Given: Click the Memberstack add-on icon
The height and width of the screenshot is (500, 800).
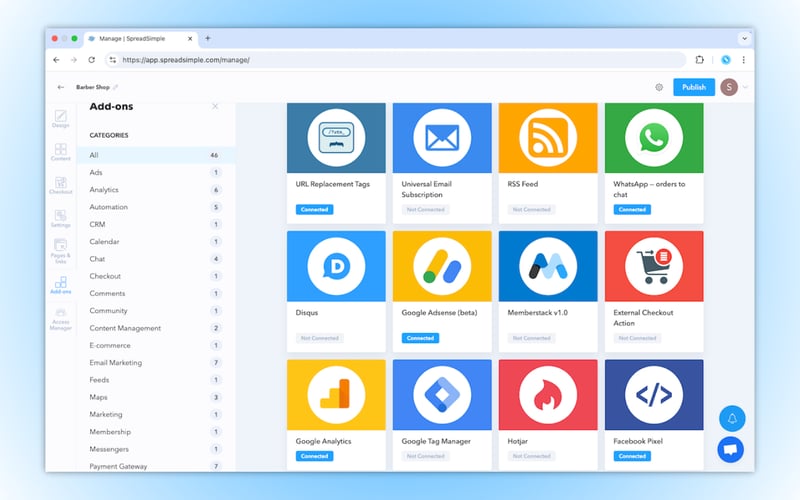Looking at the screenshot, I should (x=547, y=266).
